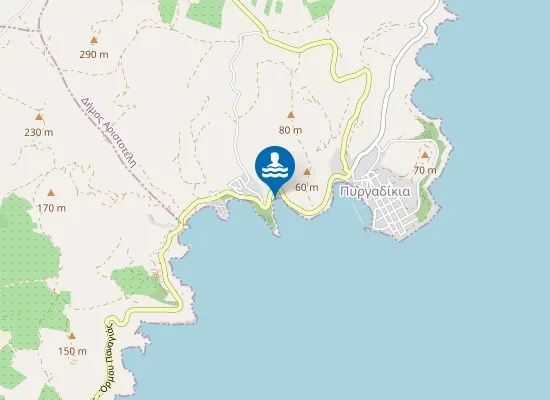Click the 170 m peak triangle marker

(x=51, y=193)
